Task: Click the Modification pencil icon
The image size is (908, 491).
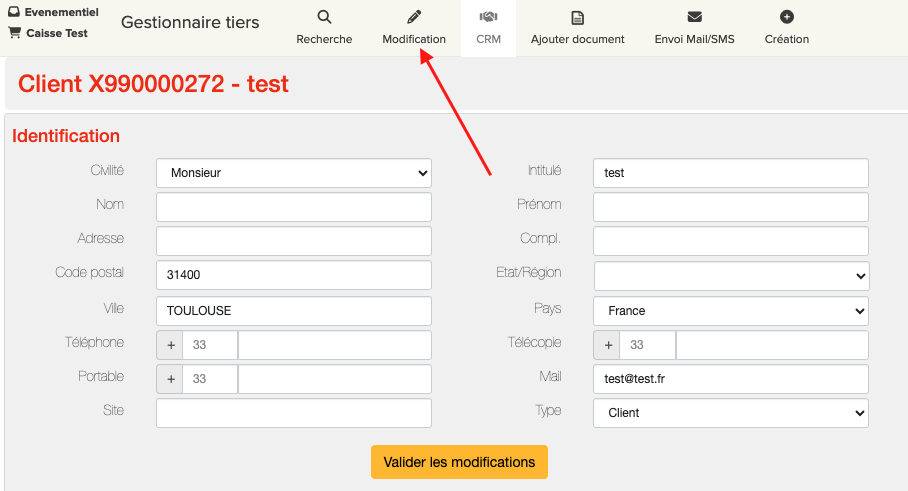Action: tap(414, 17)
